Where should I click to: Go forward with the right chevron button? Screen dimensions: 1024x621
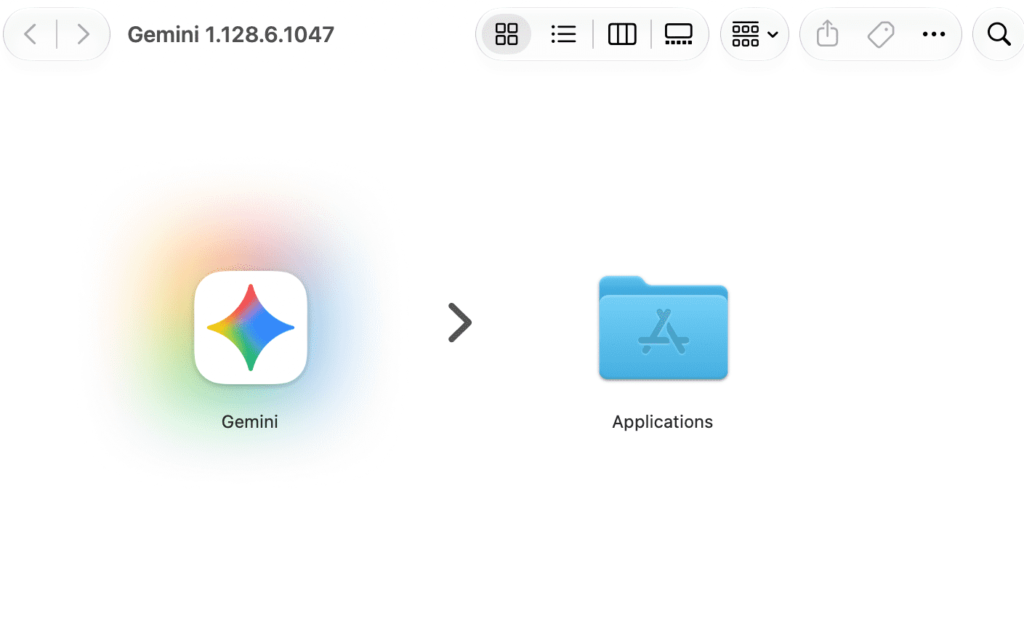(x=83, y=34)
